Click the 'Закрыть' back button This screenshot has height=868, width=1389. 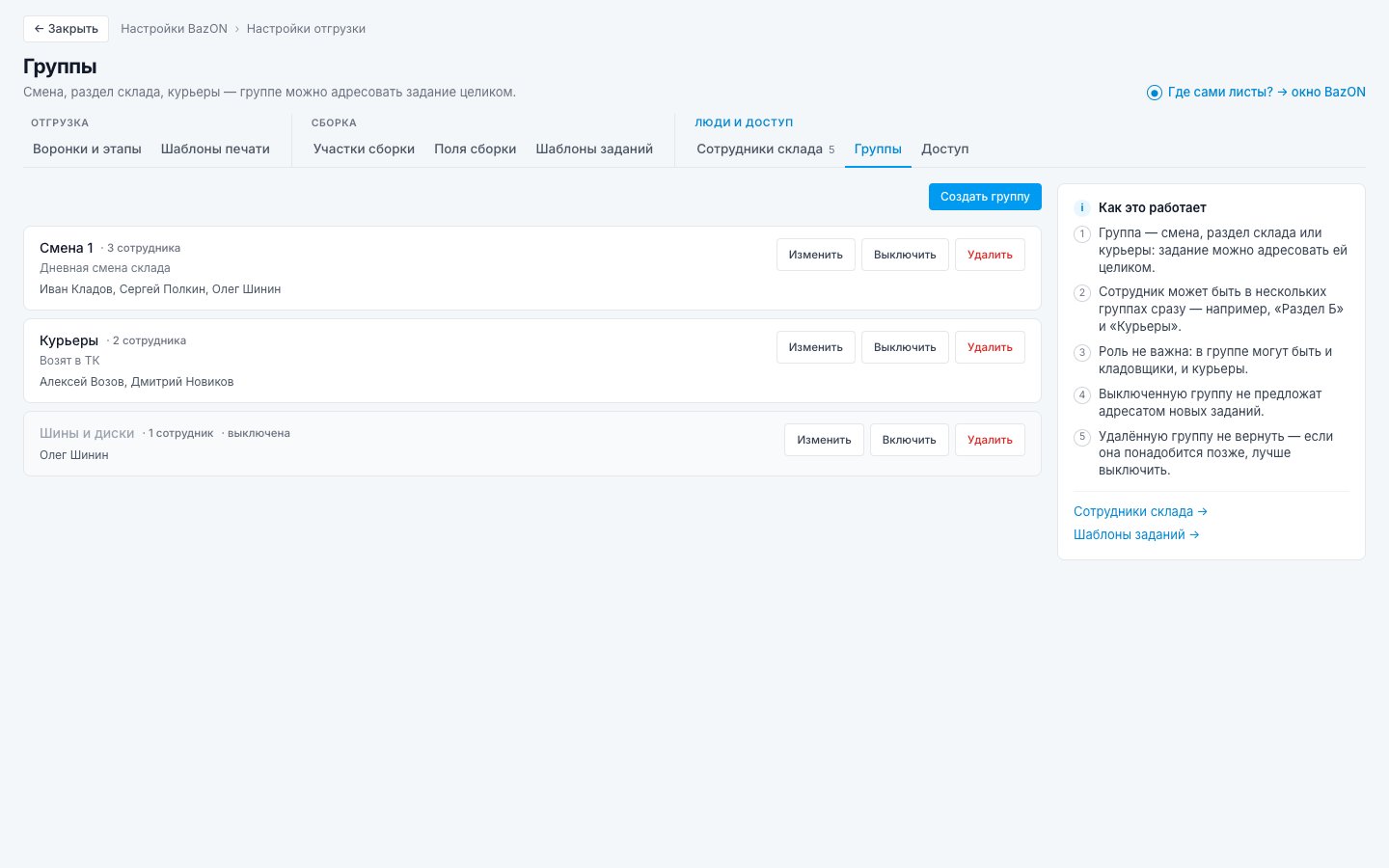[66, 29]
